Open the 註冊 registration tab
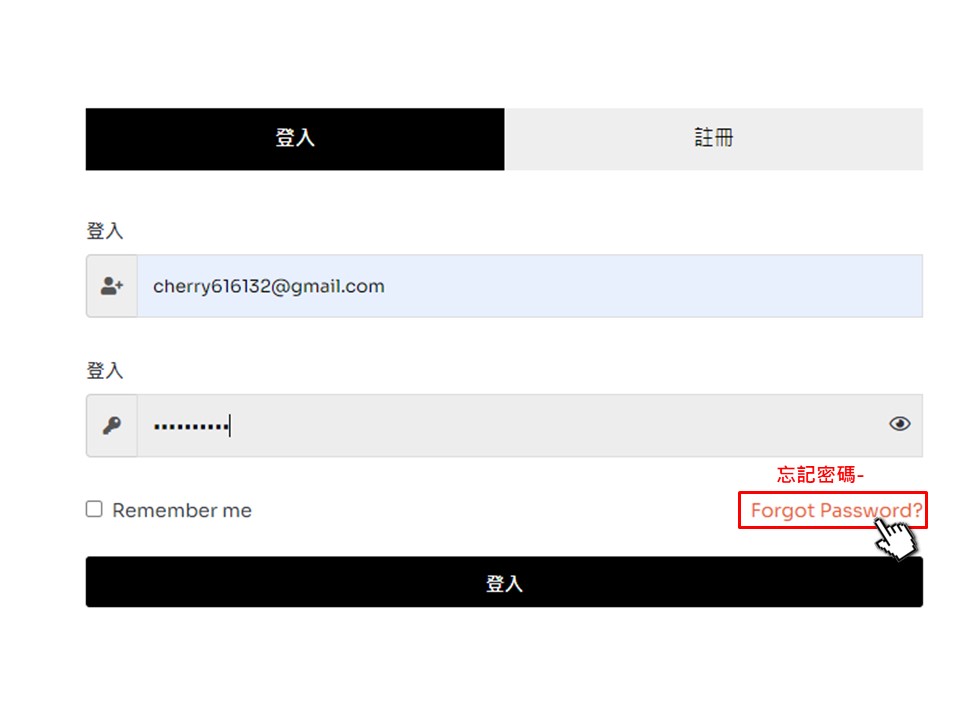Screen dimensions: 960x720 click(x=714, y=139)
